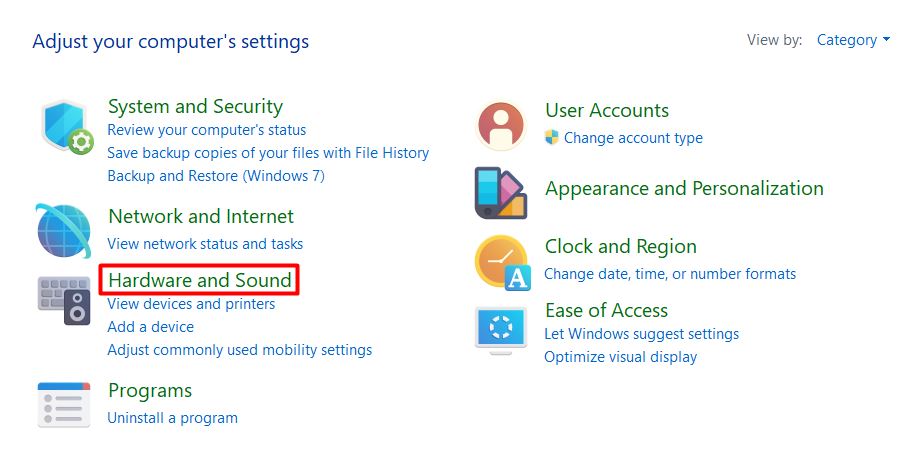921x469 pixels.
Task: Click the Network and Internet globe icon
Action: pos(63,230)
